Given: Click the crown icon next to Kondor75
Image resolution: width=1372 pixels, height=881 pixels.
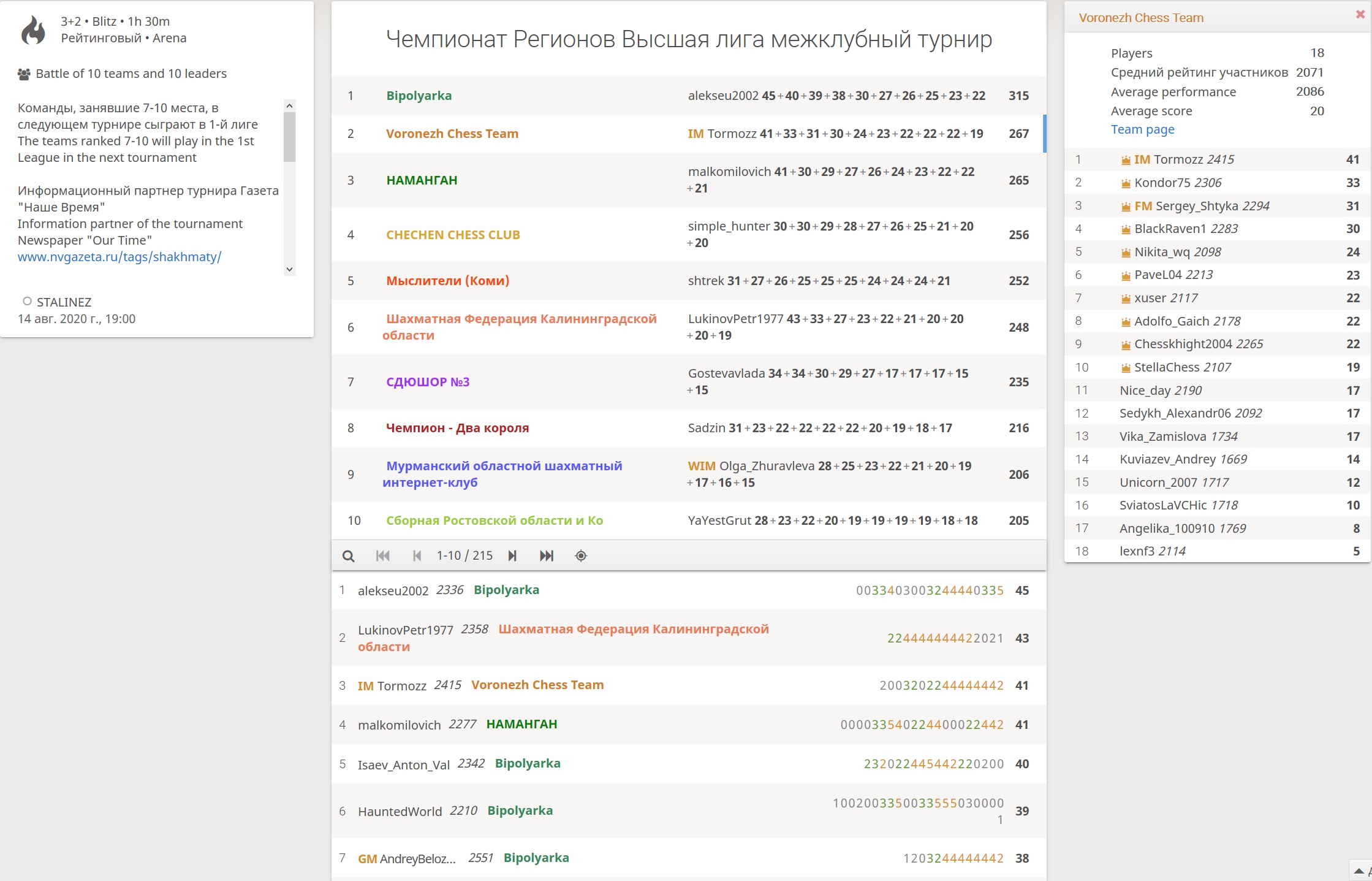Looking at the screenshot, I should point(1126,183).
